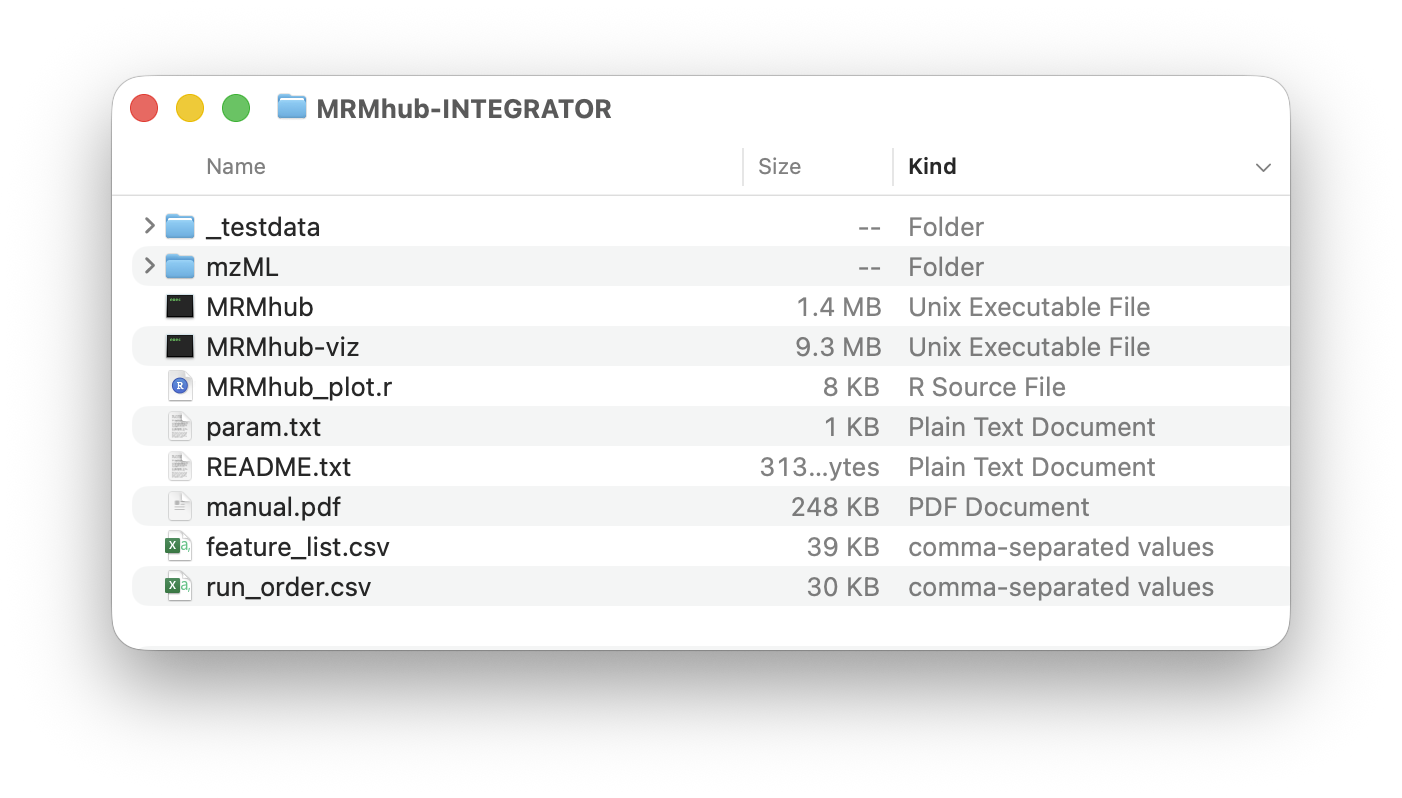This screenshot has height=798, width=1402.
Task: Click the param.txt text document icon
Action: pos(180,427)
